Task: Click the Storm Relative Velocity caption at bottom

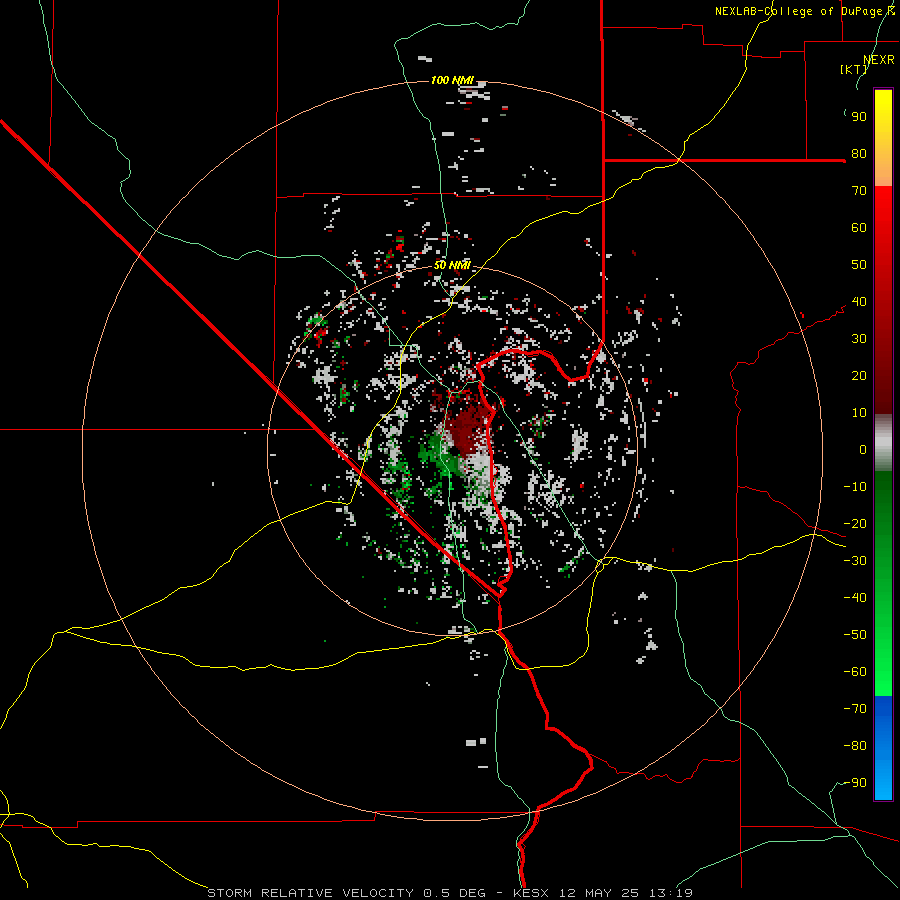Action: 449,893
